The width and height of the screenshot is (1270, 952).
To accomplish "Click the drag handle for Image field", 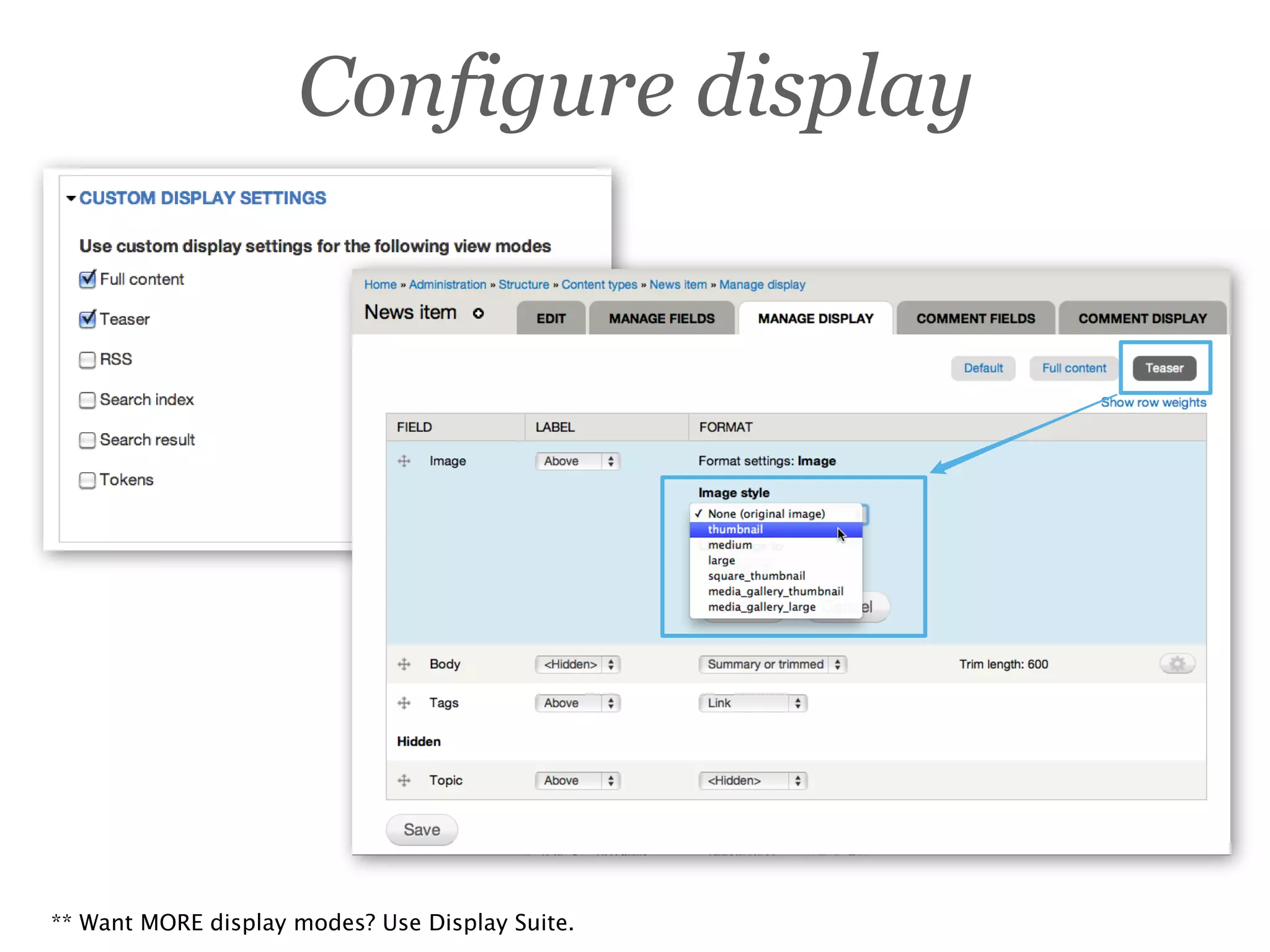I will (404, 461).
